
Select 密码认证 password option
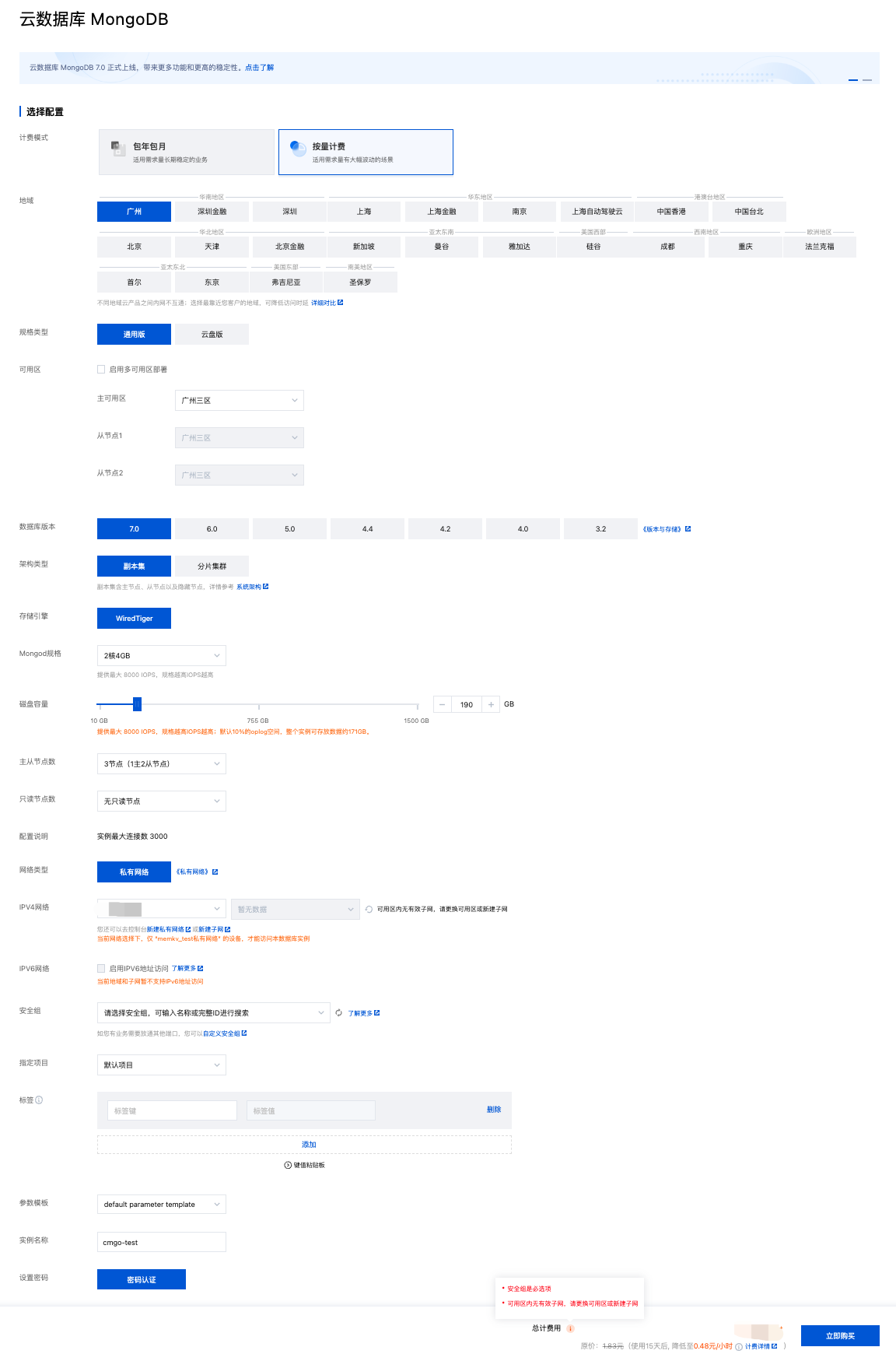coord(142,1279)
